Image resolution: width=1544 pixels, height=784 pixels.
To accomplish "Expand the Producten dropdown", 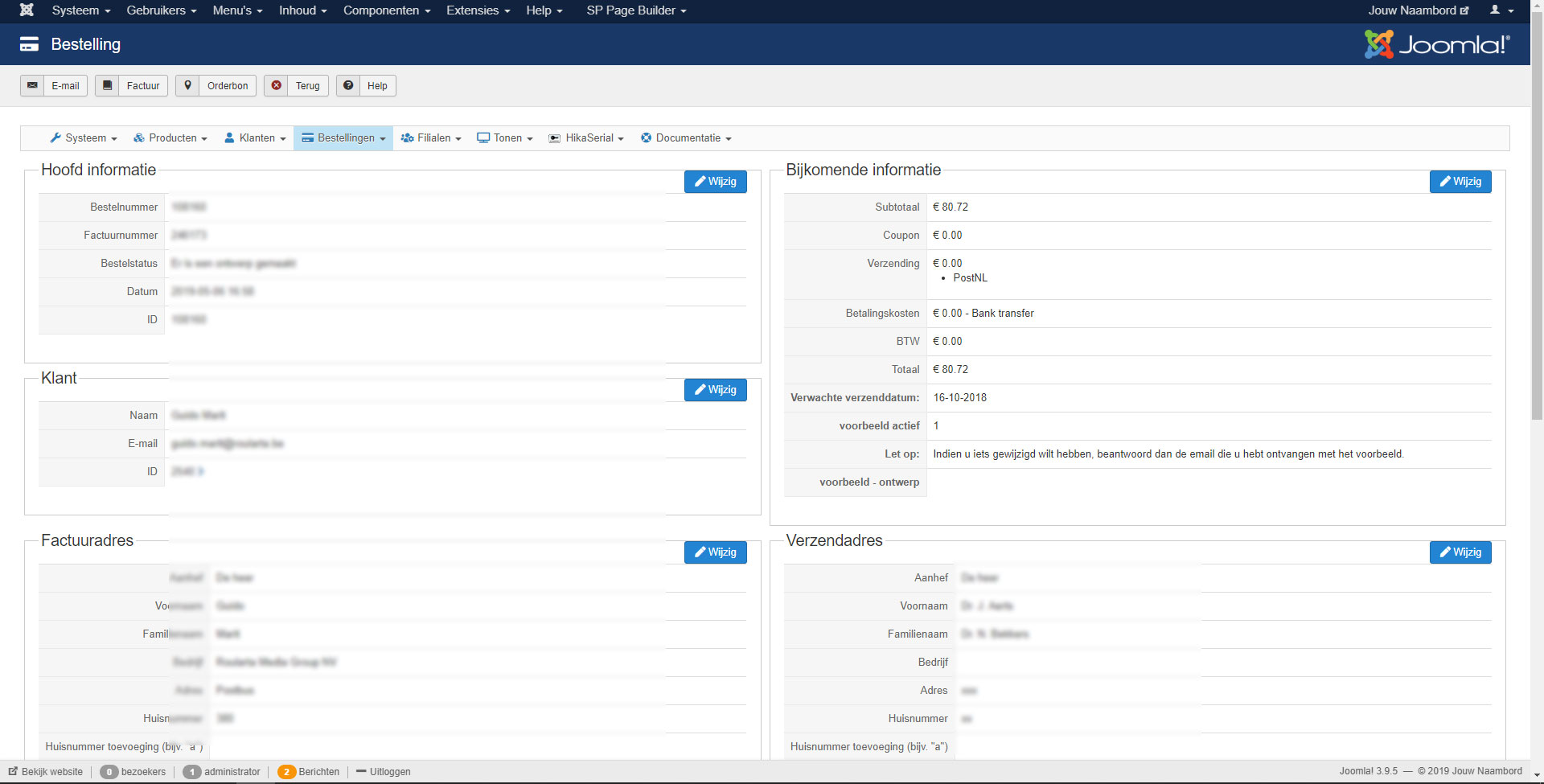I will 170,138.
